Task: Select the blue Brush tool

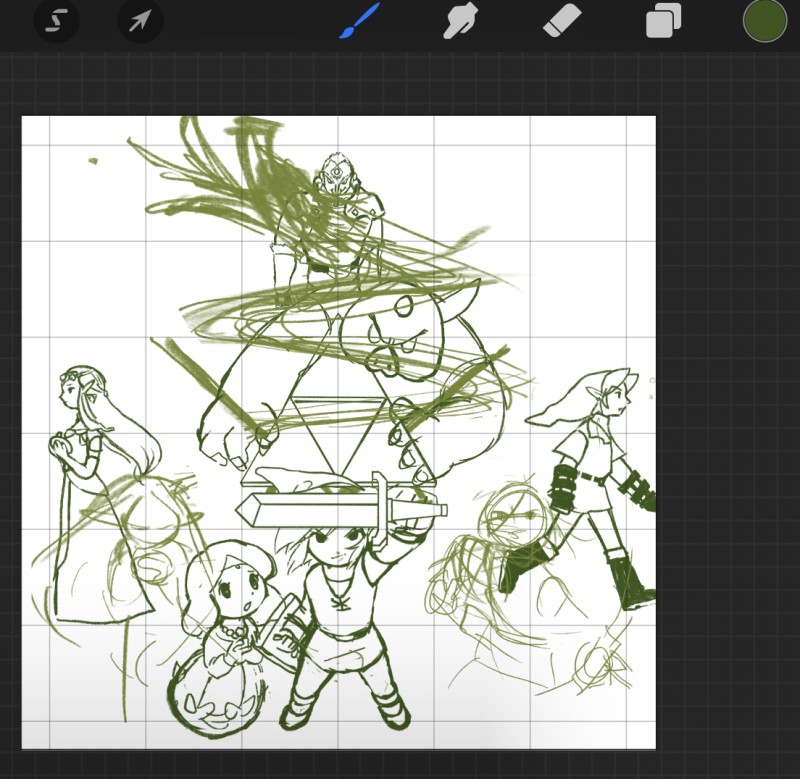Action: pos(359,20)
